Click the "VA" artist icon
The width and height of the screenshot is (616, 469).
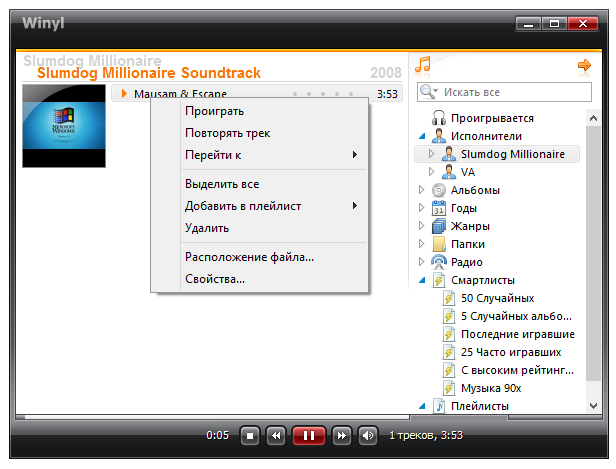[449, 172]
